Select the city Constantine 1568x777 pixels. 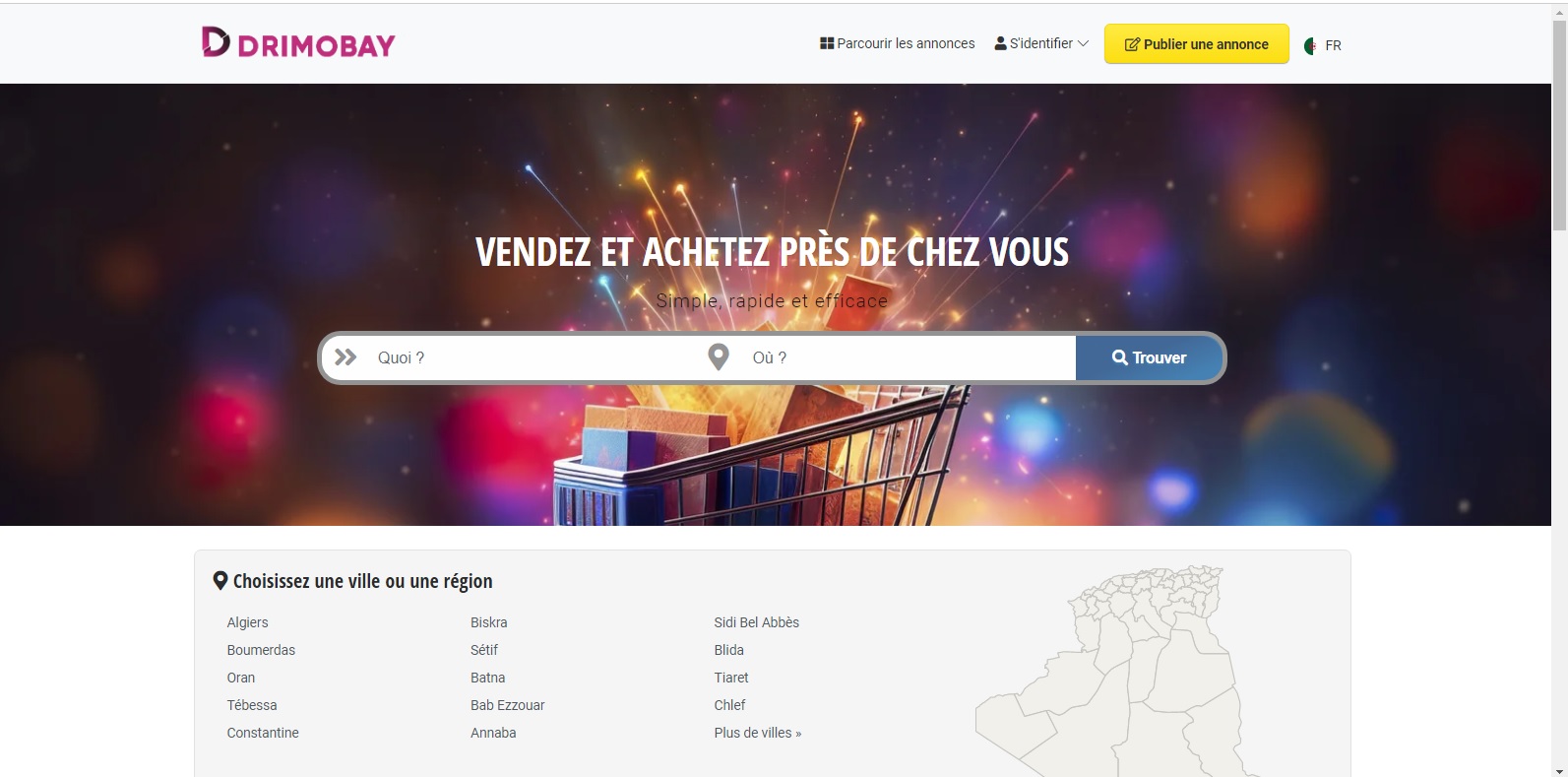click(263, 733)
